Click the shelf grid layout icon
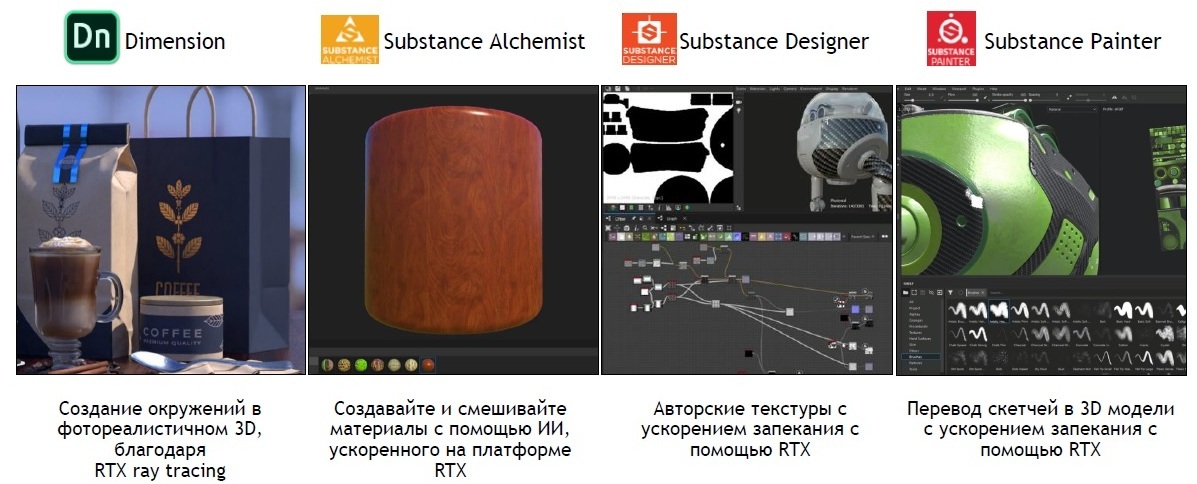This screenshot has height=484, width=1197. (939, 292)
